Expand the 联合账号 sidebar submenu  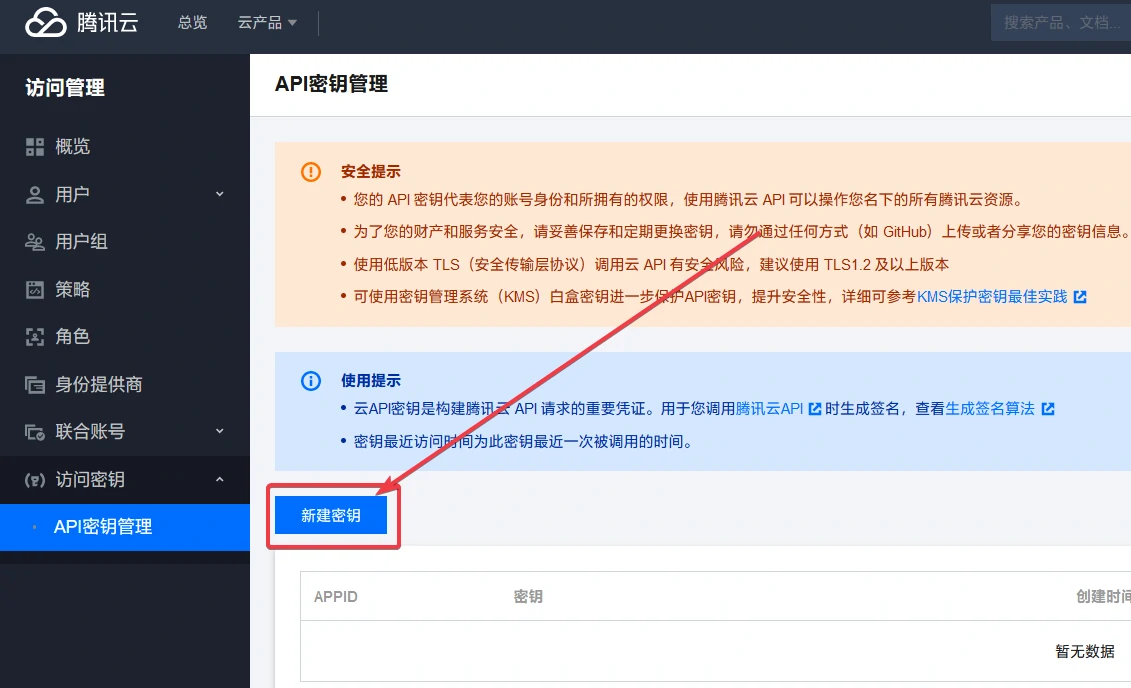(x=220, y=432)
